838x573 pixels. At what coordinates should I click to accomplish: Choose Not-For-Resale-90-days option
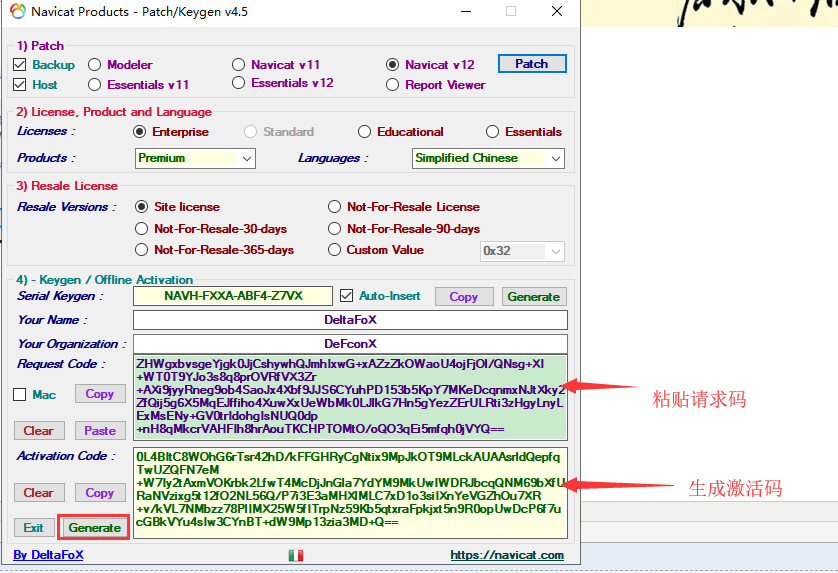click(x=335, y=229)
